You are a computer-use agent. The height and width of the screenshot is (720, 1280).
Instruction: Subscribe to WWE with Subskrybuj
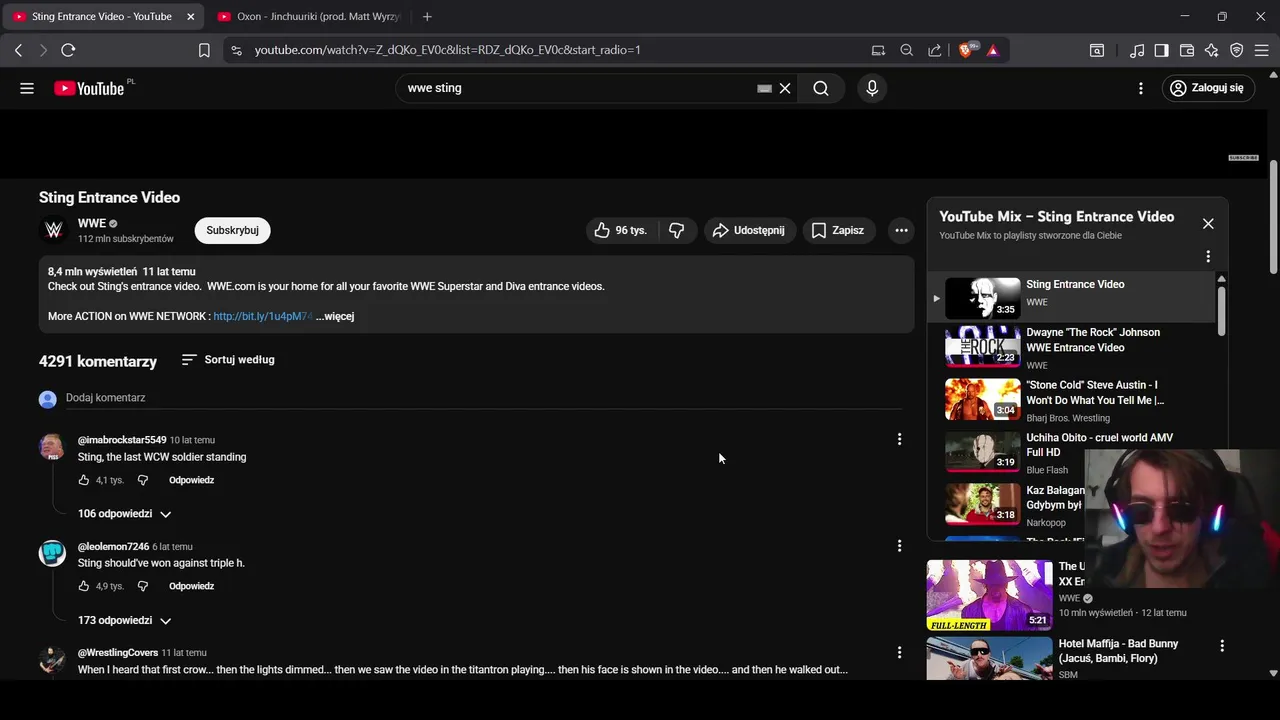coord(233,230)
